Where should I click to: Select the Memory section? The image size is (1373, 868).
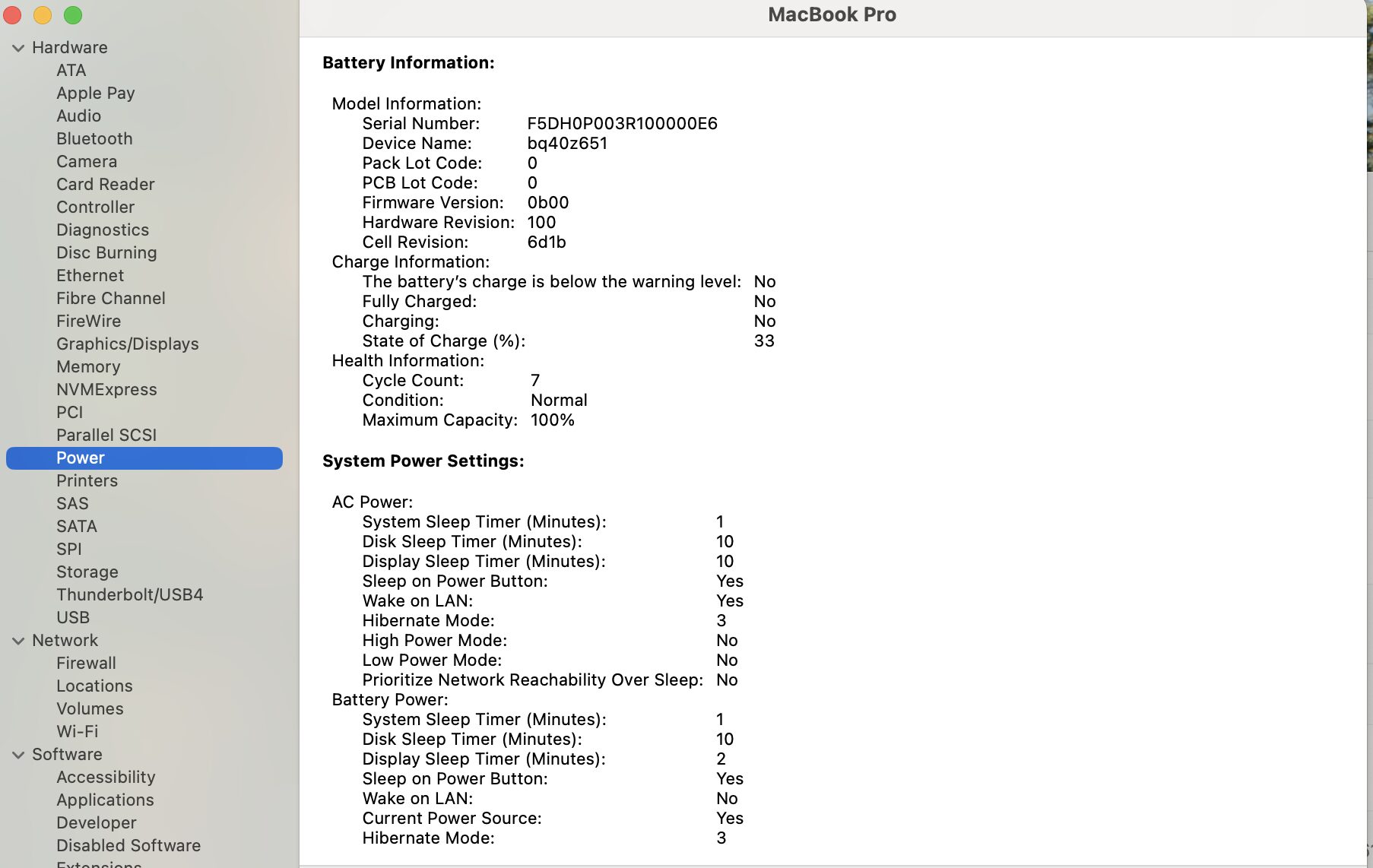(x=88, y=366)
